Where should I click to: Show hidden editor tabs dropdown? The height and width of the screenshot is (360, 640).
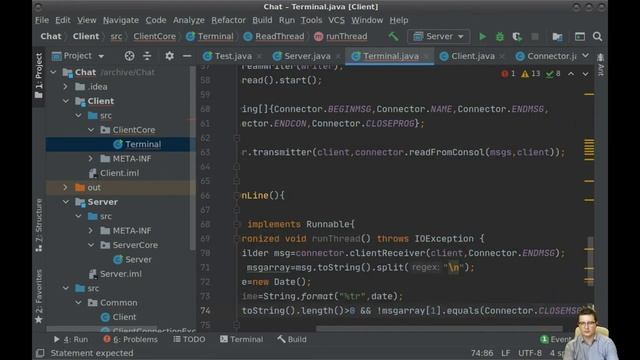point(585,56)
